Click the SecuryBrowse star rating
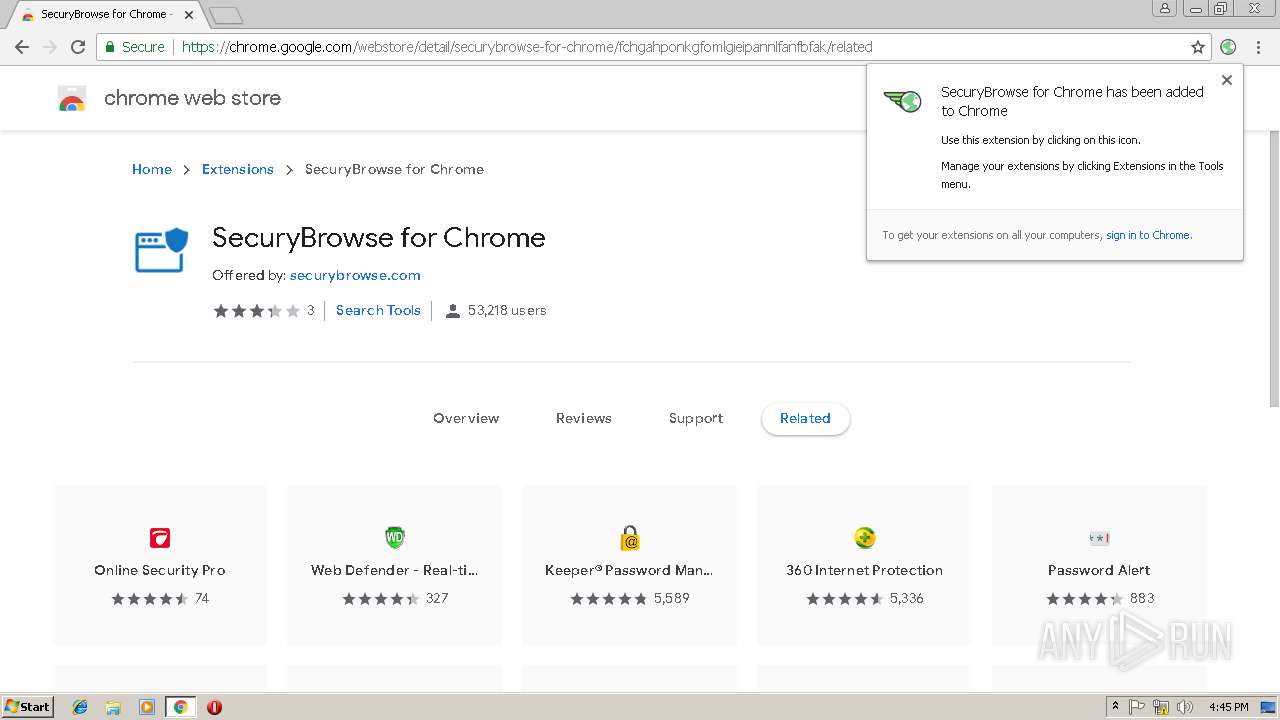Image resolution: width=1280 pixels, height=720 pixels. click(257, 311)
